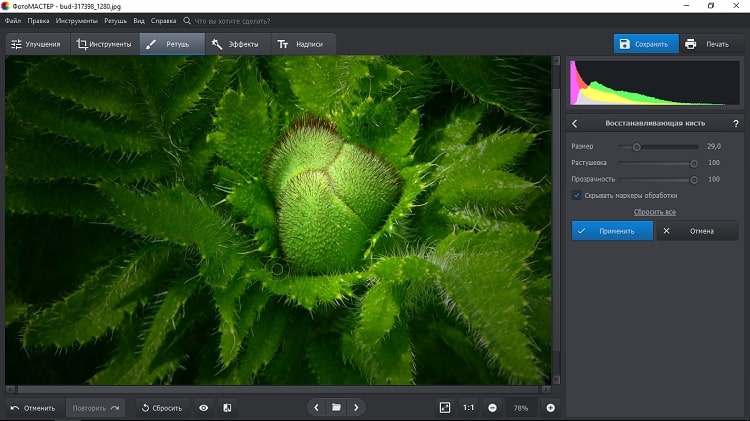Switch to the Улучшения tab
Image resolution: width=750 pixels, height=421 pixels.
pyautogui.click(x=36, y=44)
